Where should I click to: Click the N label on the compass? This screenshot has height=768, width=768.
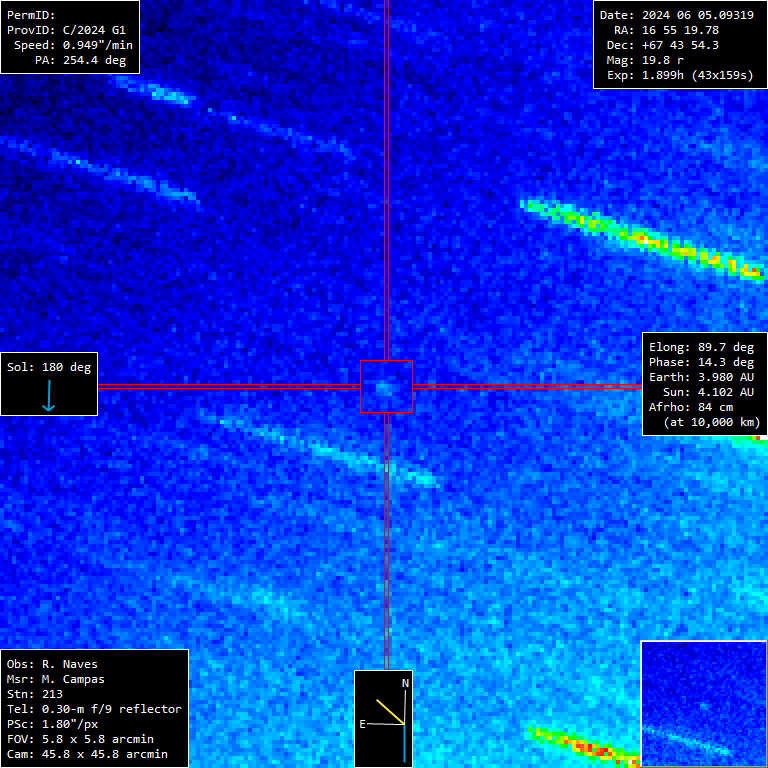click(405, 683)
